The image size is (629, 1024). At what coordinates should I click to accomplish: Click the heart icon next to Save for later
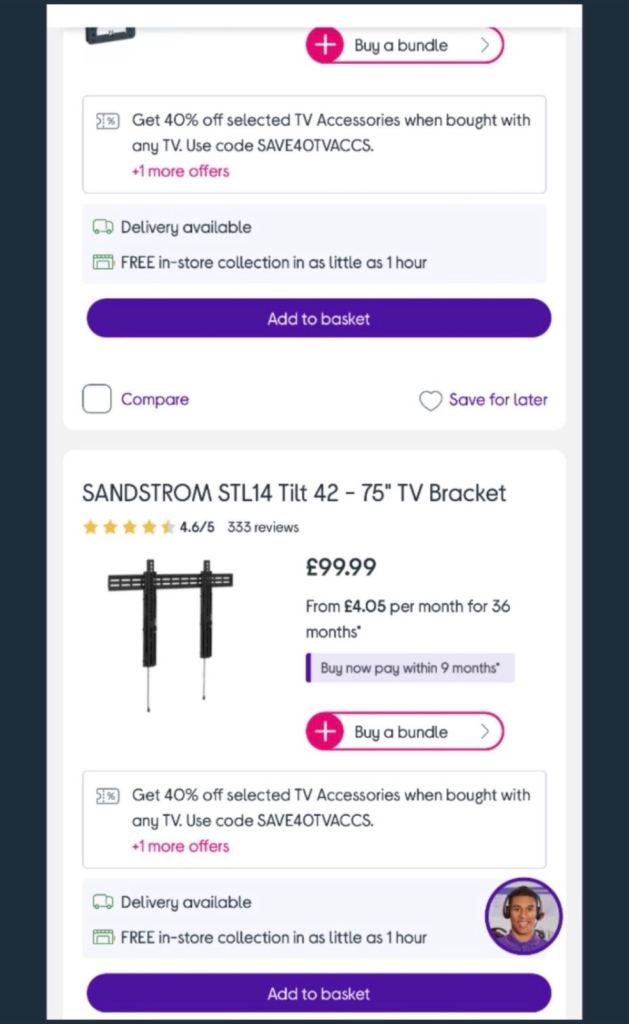coord(430,400)
